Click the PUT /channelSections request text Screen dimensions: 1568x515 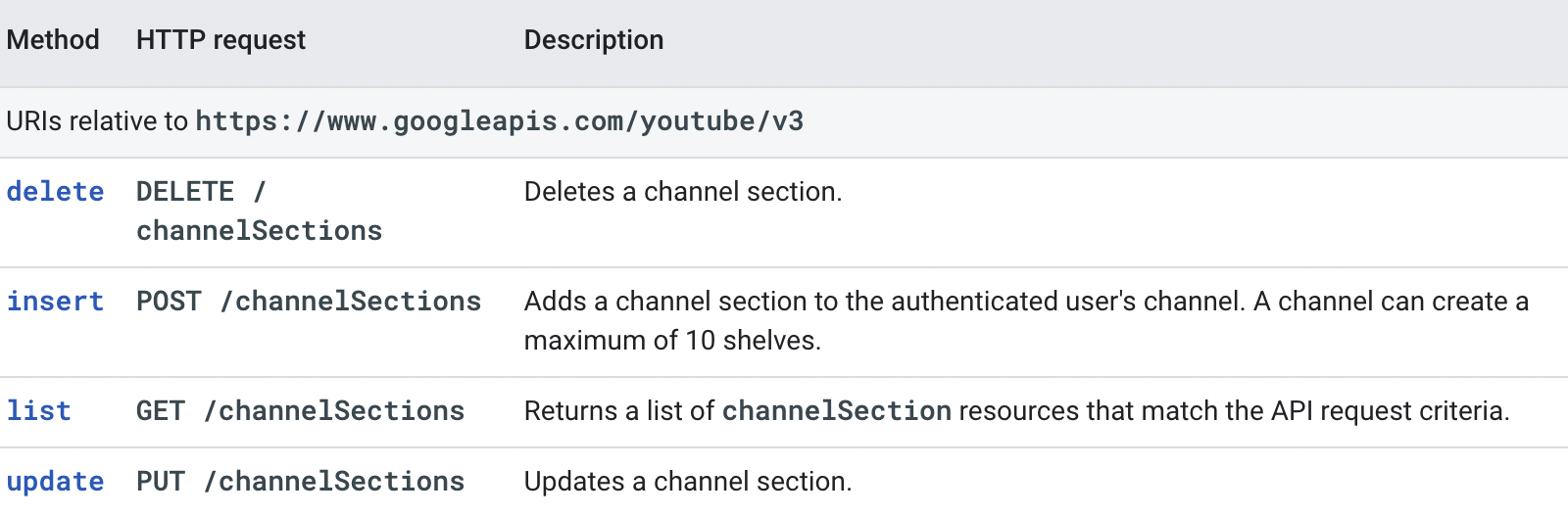click(x=300, y=482)
